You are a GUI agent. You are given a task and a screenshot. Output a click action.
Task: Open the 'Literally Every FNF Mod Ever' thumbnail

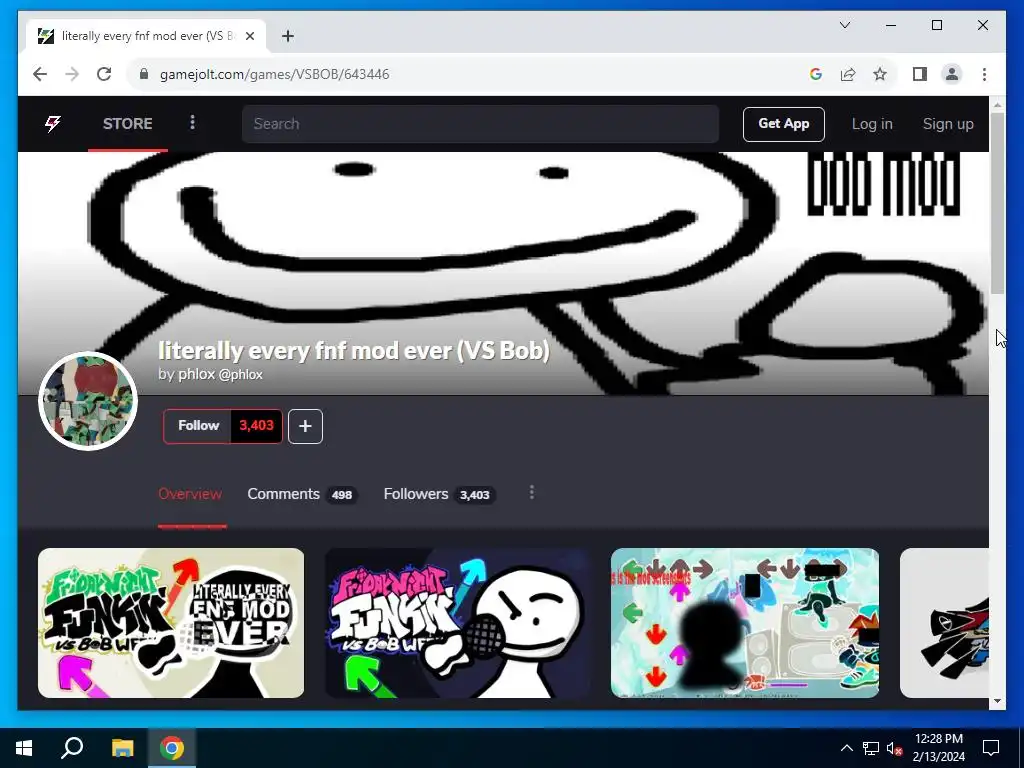tap(171, 623)
